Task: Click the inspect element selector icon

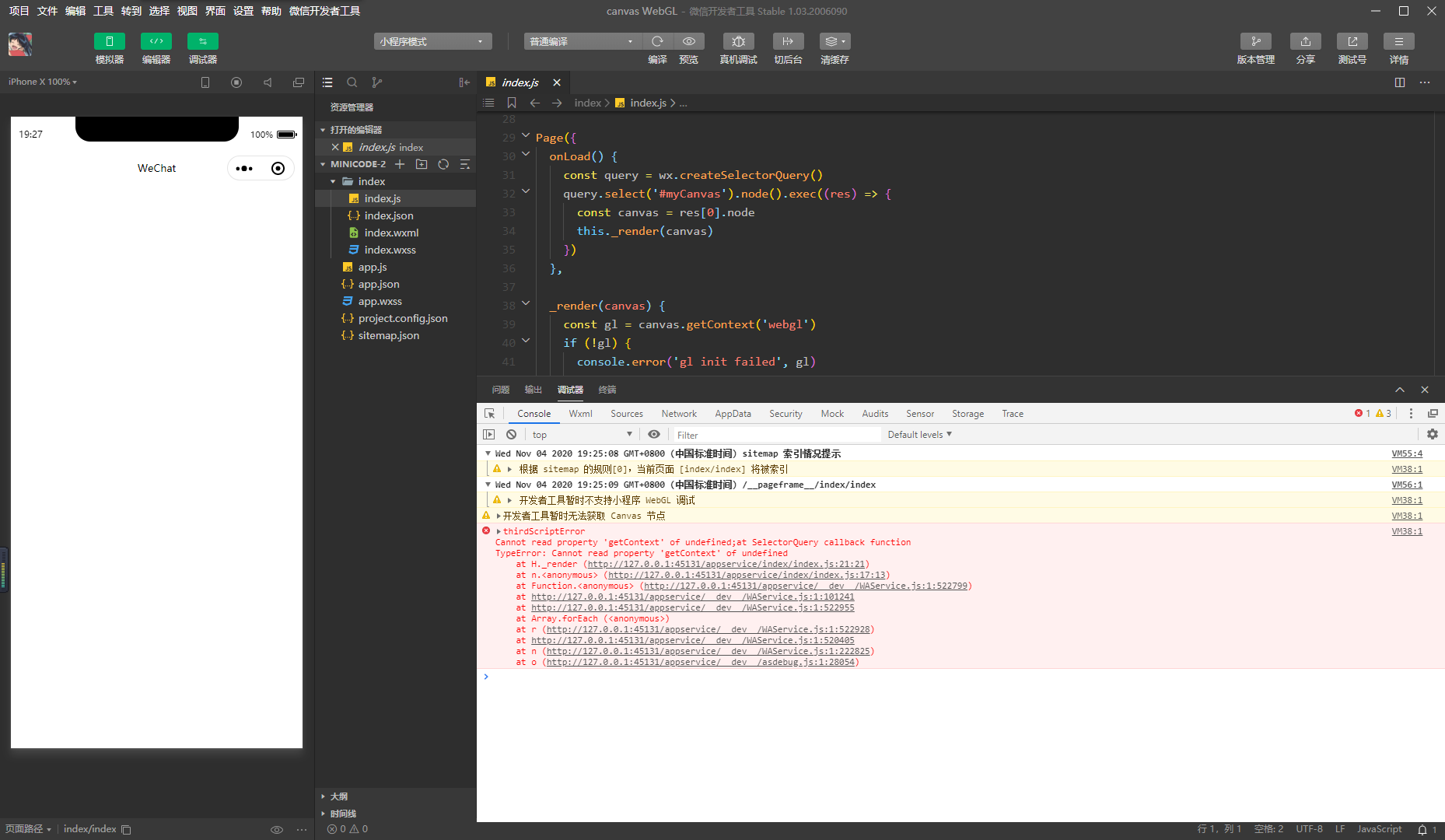Action: point(489,414)
